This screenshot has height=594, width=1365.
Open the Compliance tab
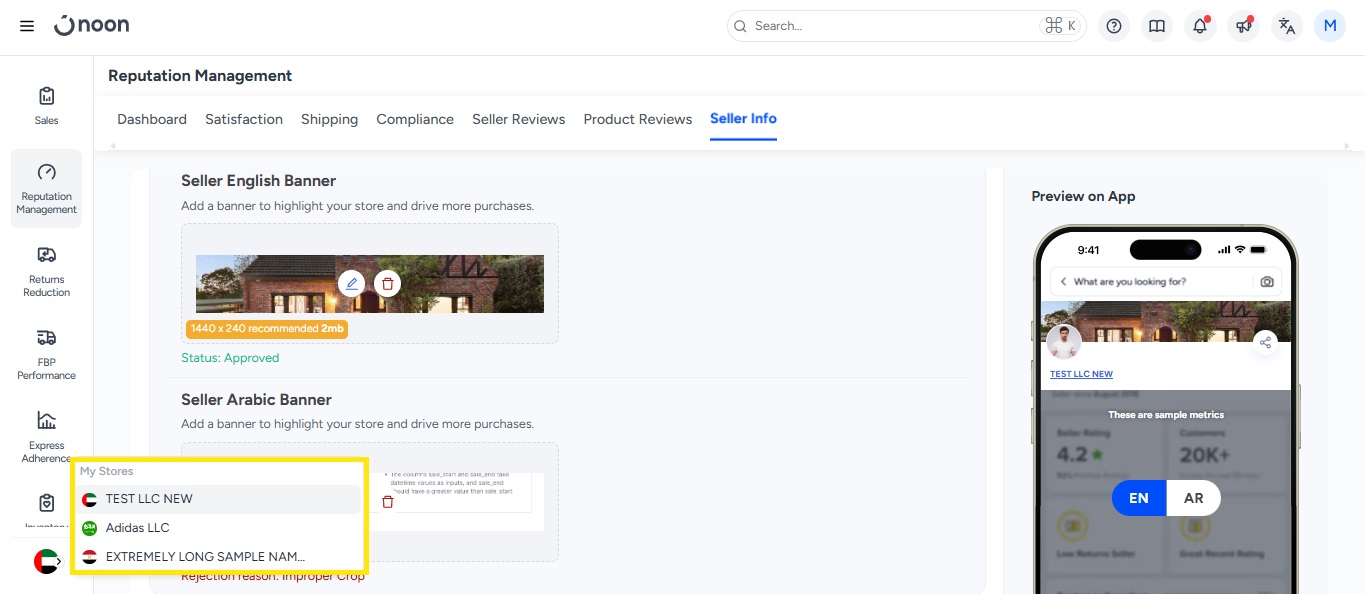click(x=415, y=119)
